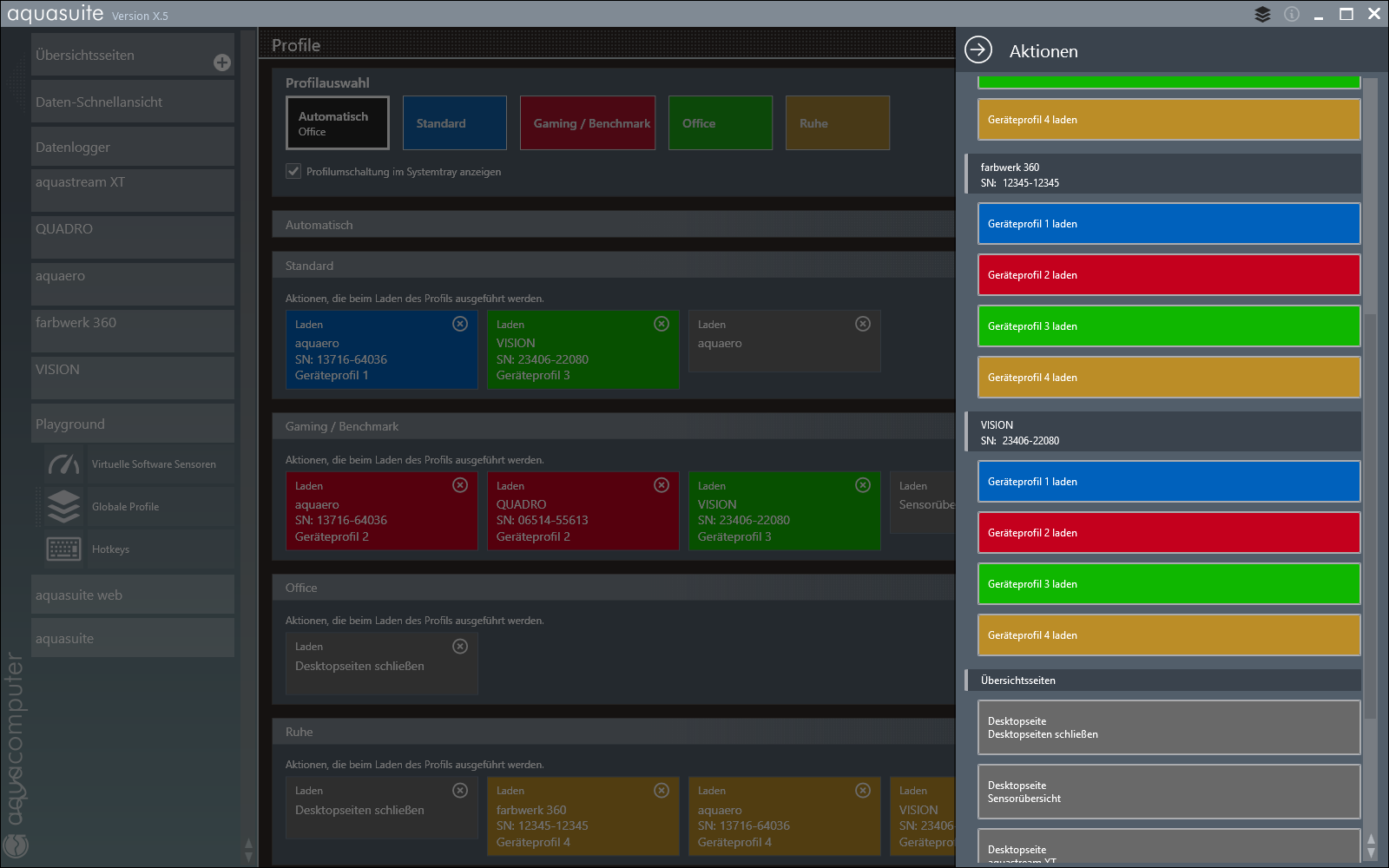Remove Ruhe Desktopseiten schließen action

460,791
